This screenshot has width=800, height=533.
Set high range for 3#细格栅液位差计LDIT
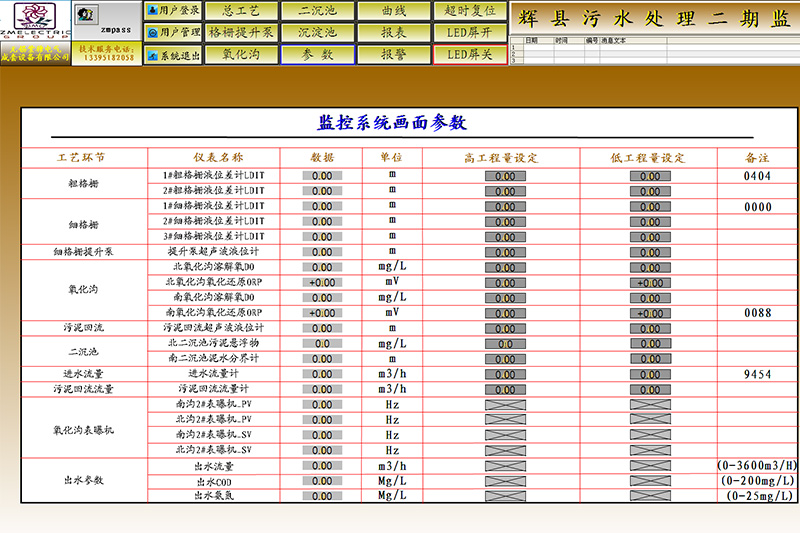click(x=505, y=238)
